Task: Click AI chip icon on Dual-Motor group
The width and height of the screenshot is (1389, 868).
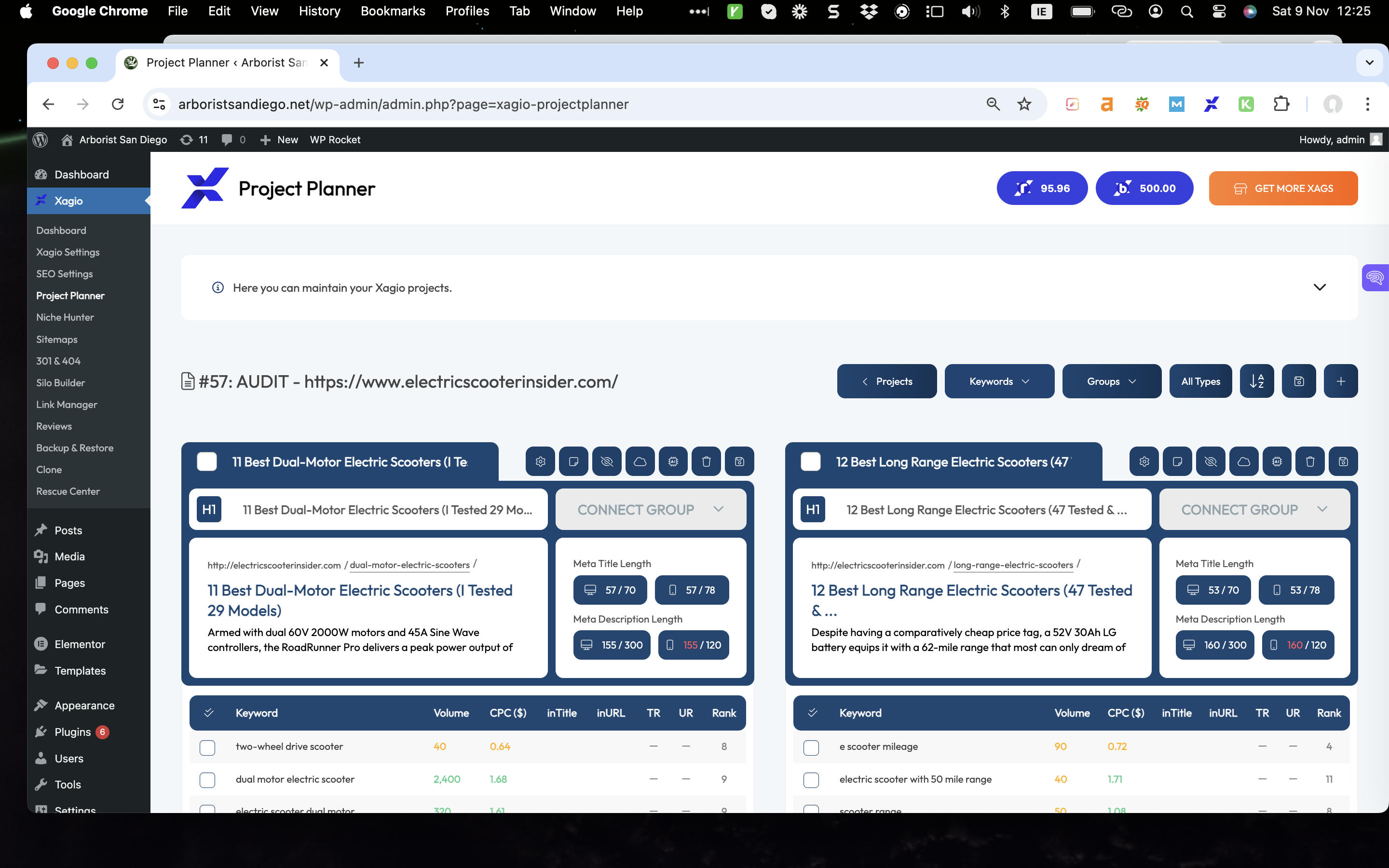Action: coord(673,461)
